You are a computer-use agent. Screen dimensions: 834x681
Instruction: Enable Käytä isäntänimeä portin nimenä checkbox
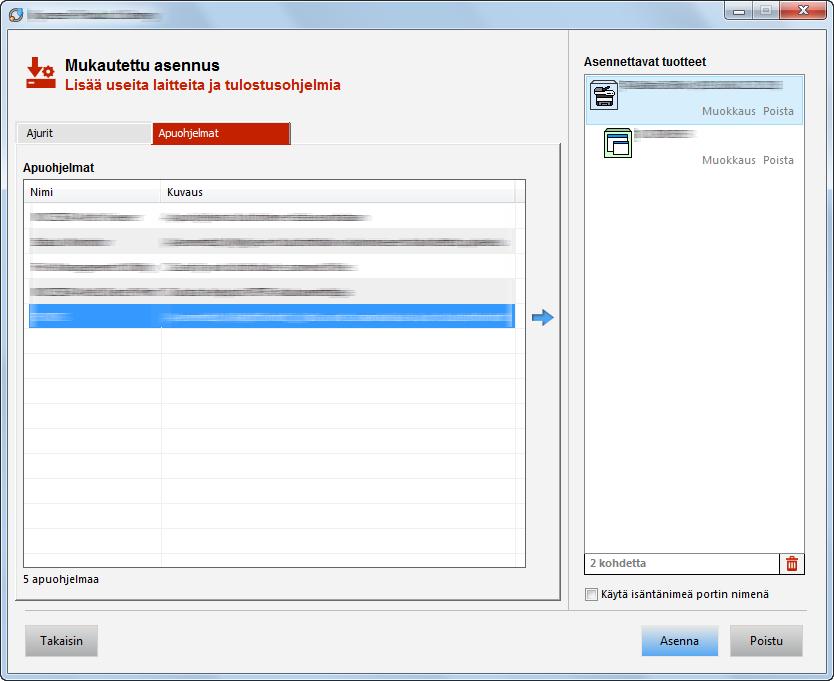click(591, 594)
